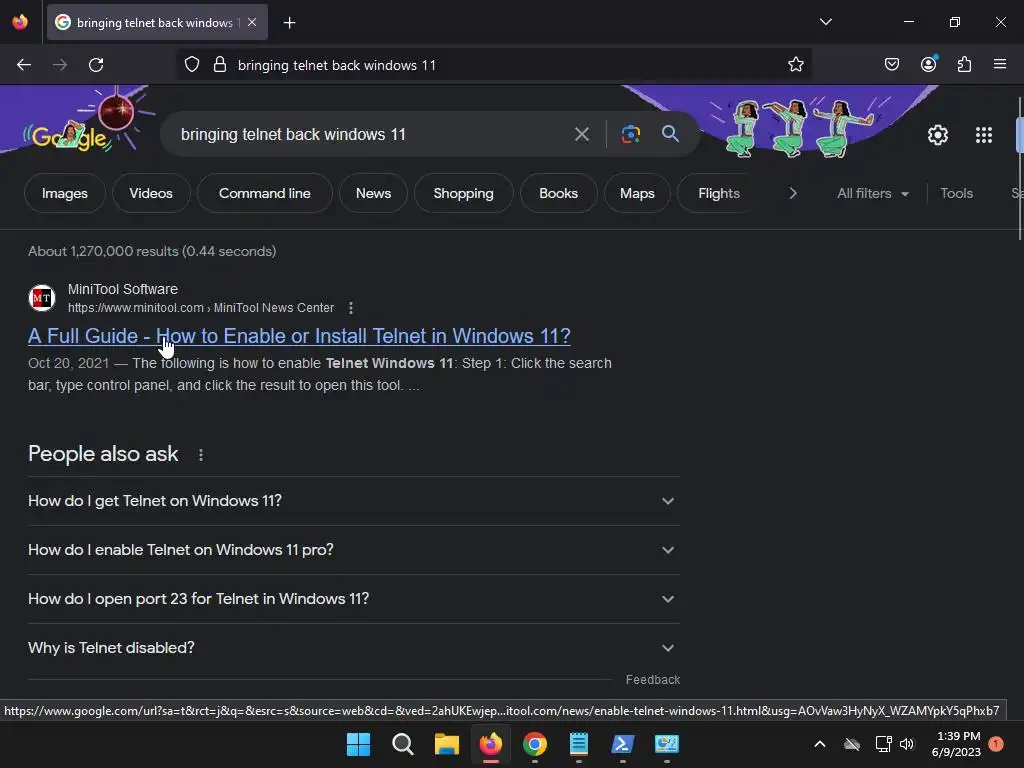
Task: Open the extensions puzzle icon
Action: (x=965, y=65)
